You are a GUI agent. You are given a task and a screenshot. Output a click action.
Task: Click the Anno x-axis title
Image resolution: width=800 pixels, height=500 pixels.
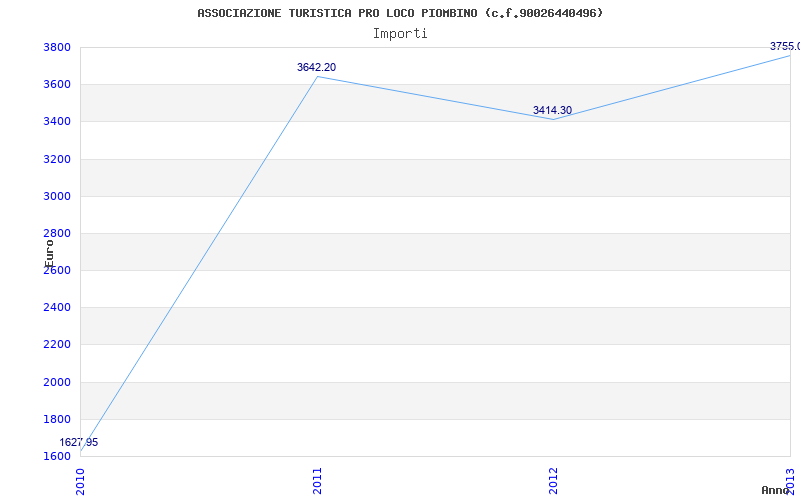pyautogui.click(x=775, y=490)
